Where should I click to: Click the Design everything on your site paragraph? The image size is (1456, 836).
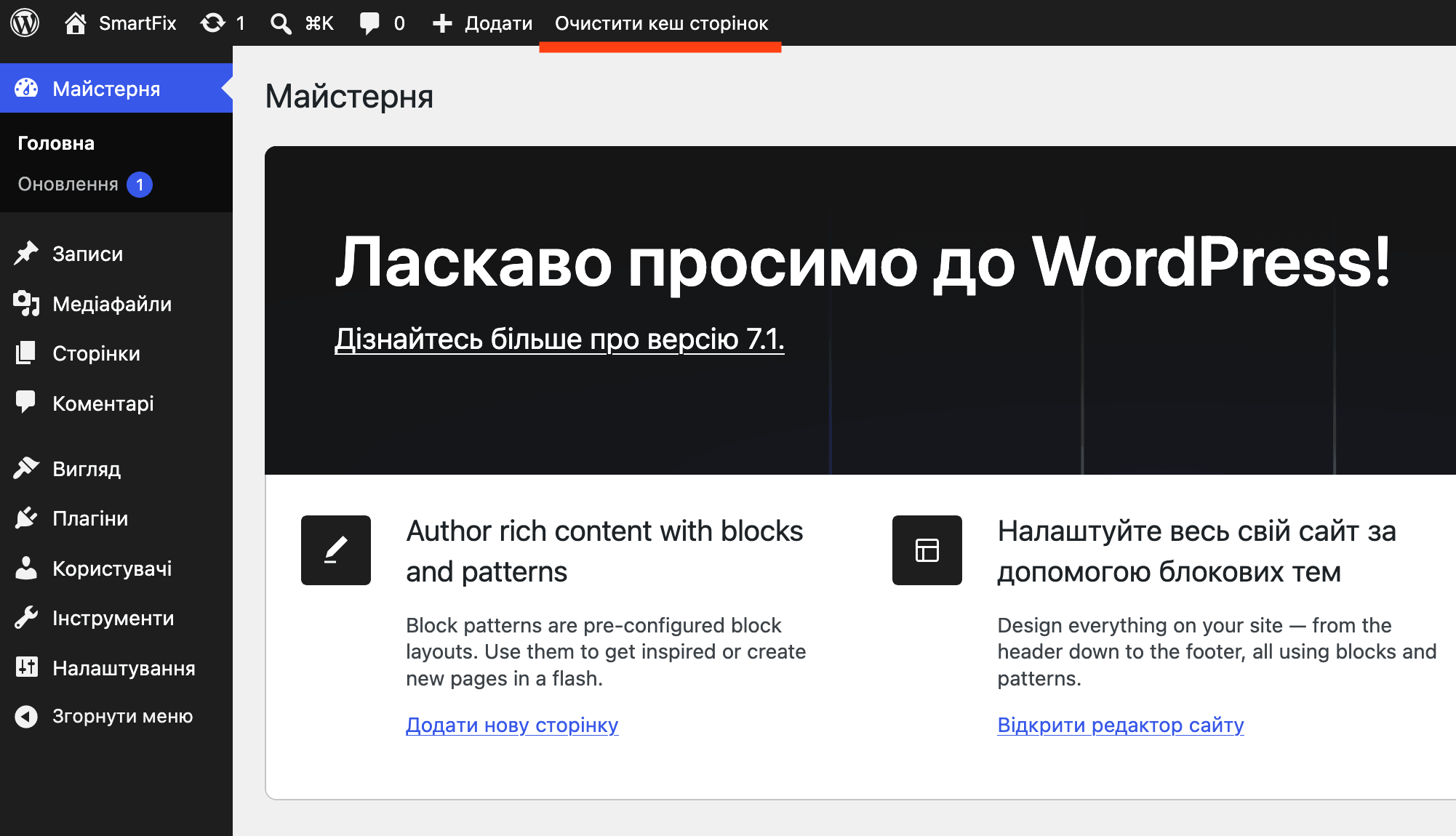1217,651
